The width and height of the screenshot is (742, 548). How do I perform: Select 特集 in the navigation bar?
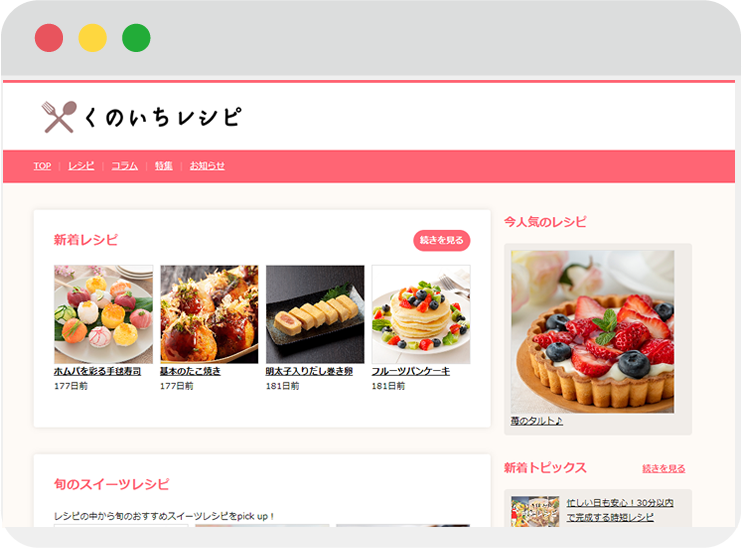(164, 166)
